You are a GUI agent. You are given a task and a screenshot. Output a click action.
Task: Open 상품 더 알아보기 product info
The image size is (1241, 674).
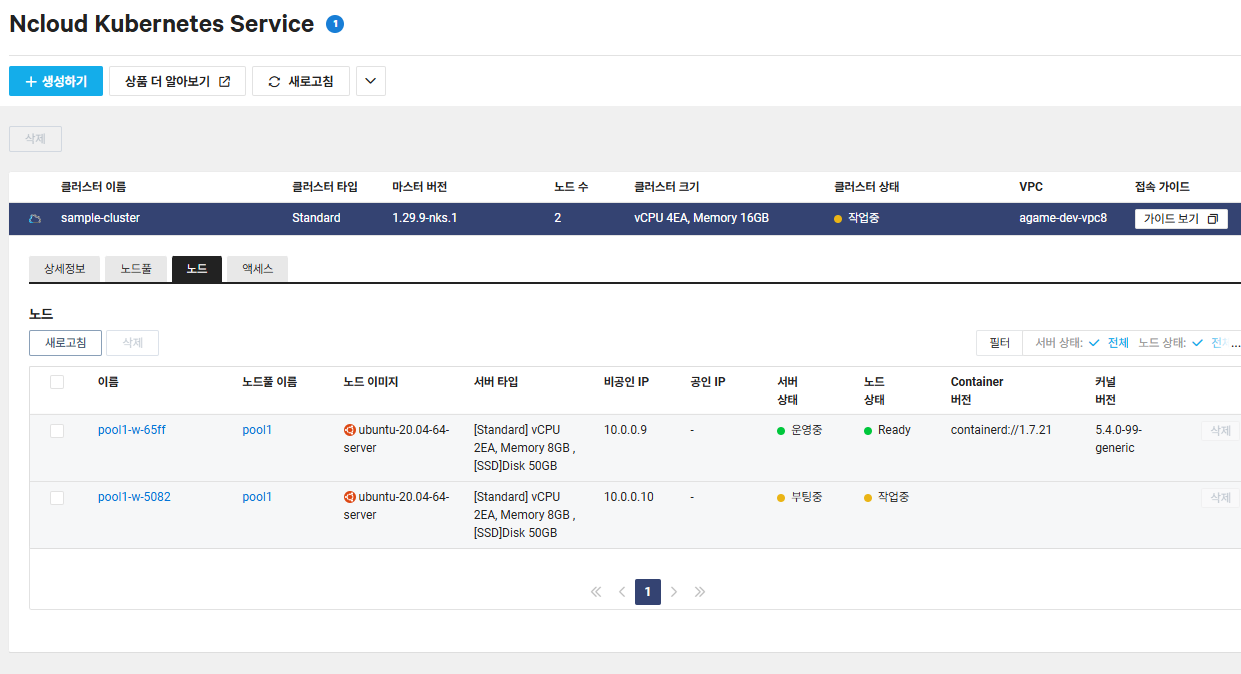(x=177, y=82)
